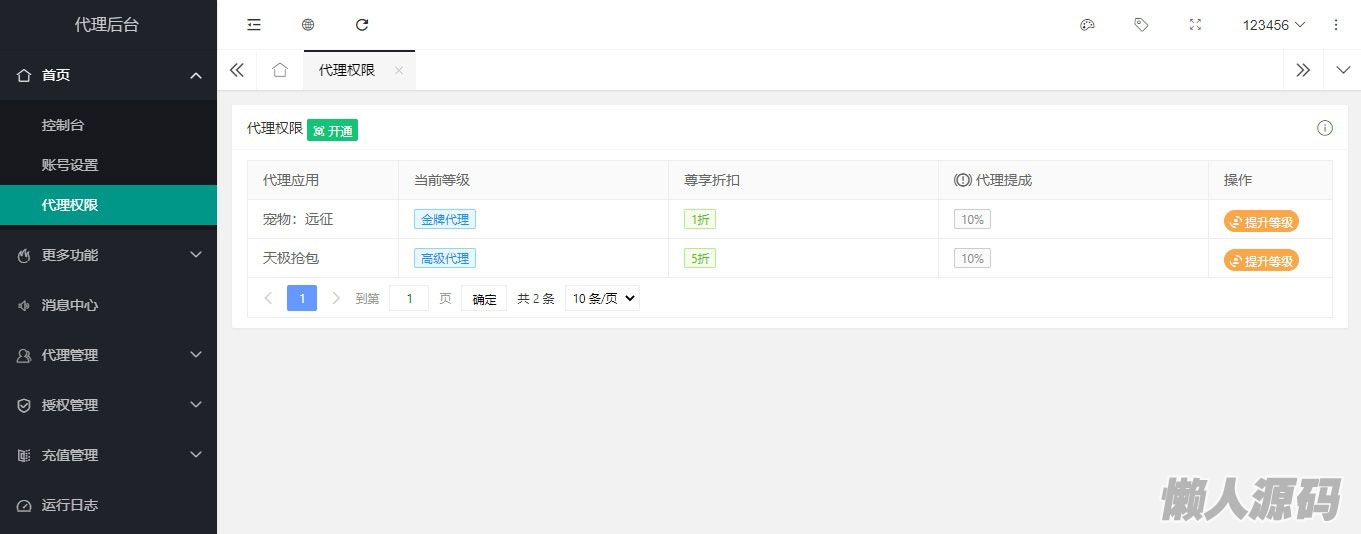The image size is (1361, 534).
Task: Click the 10% commission in 天极拾包 row
Action: 972,258
